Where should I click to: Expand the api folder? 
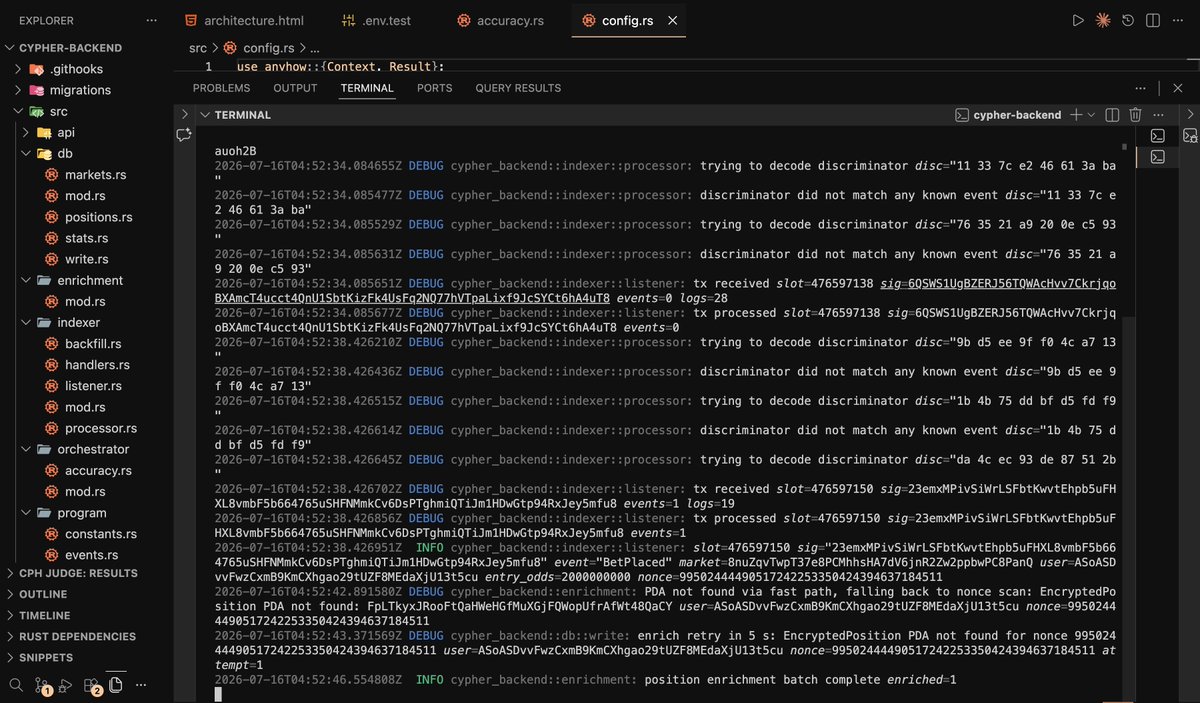pyautogui.click(x=66, y=132)
